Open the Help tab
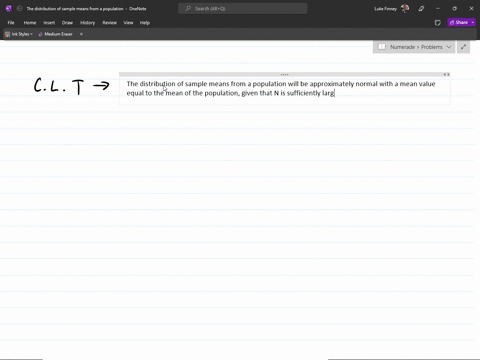 145,23
